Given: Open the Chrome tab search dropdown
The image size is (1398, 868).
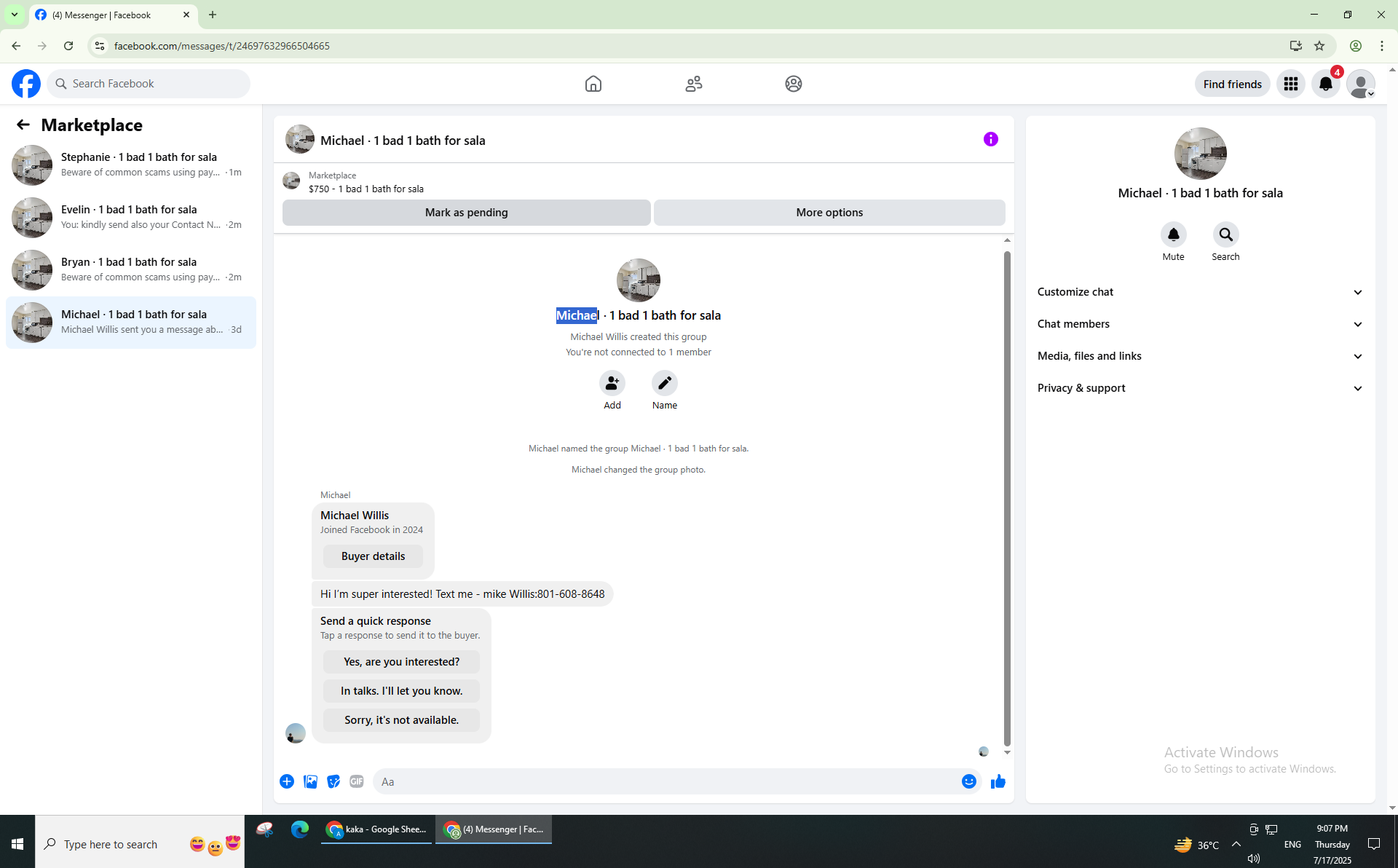Looking at the screenshot, I should pyautogui.click(x=15, y=15).
